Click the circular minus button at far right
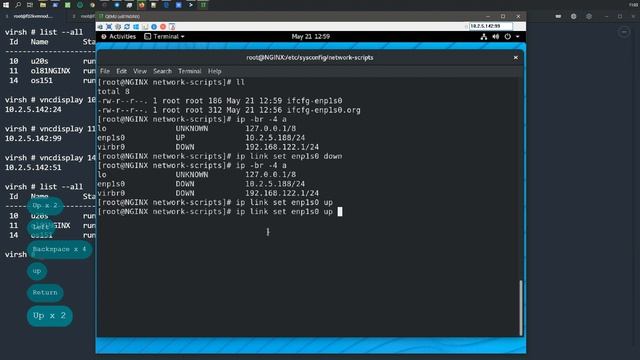 click(624, 32)
